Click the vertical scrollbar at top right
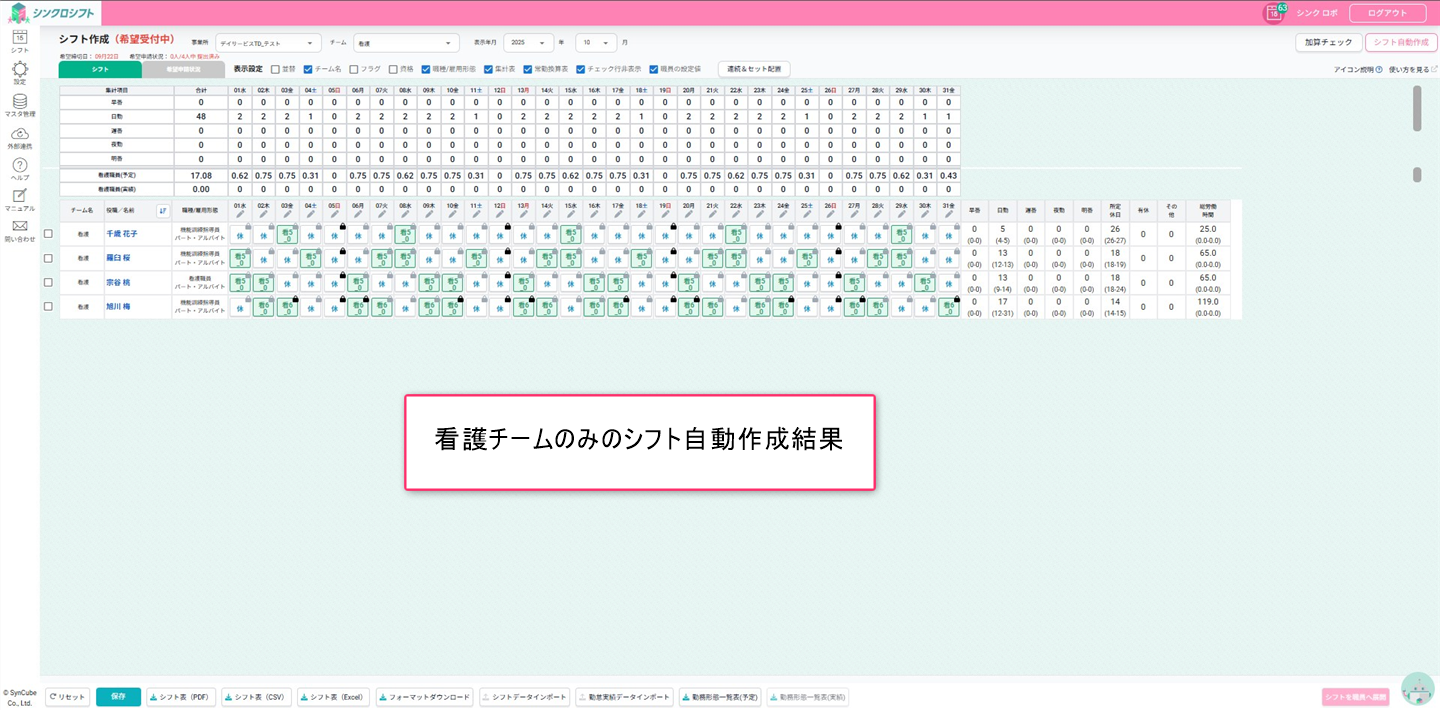1440x710 pixels. click(x=1416, y=108)
